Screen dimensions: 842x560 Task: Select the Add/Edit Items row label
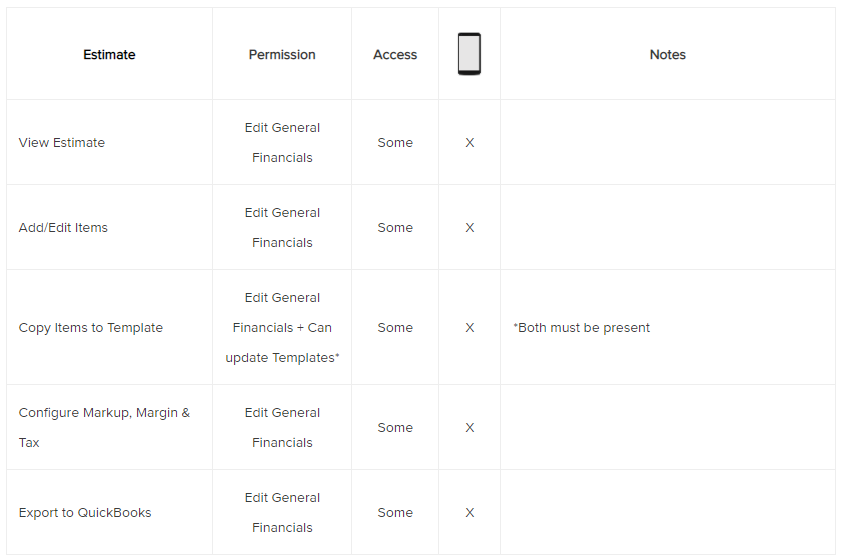[x=63, y=228]
